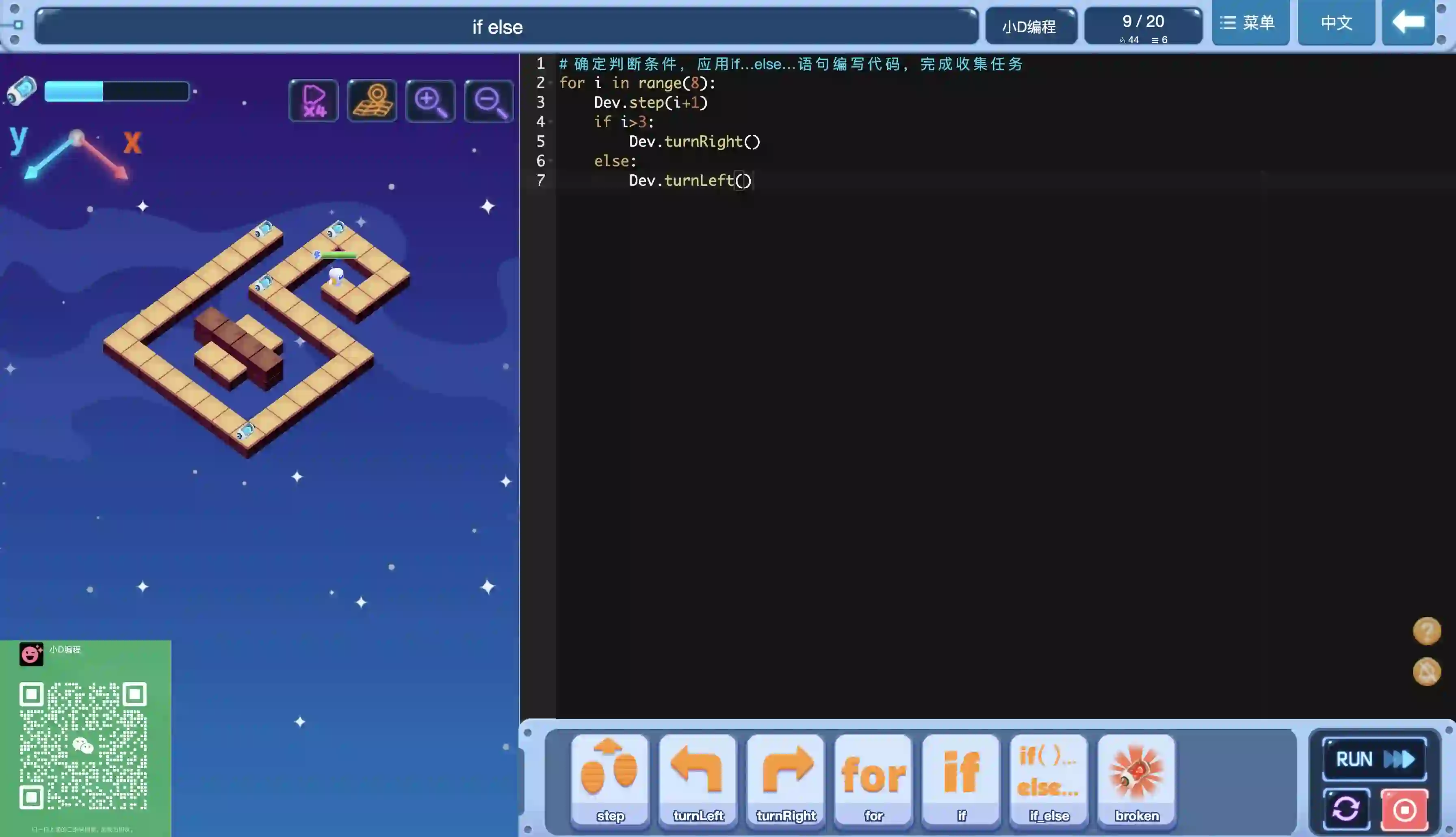Run the program
Viewport: 1456px width, 837px height.
[x=1374, y=759]
